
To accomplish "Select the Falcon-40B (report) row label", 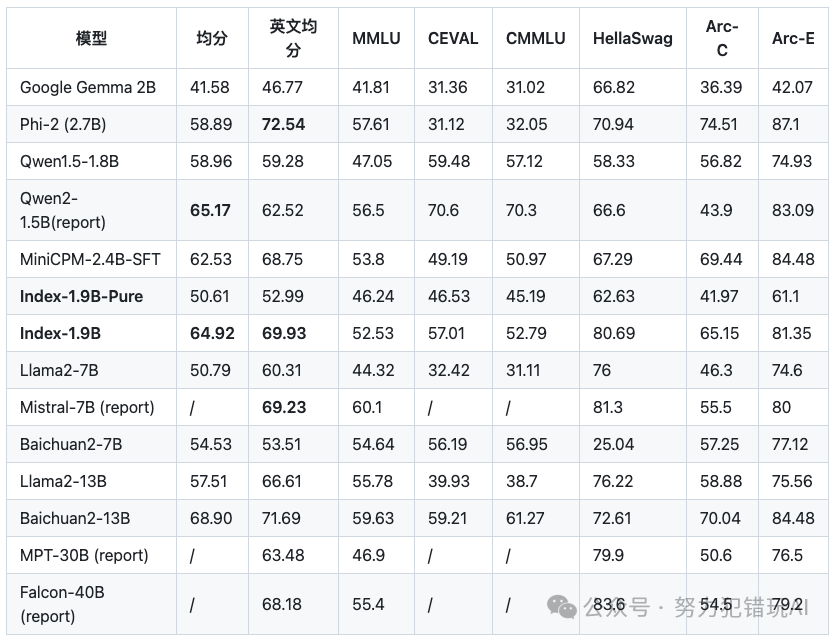I will [x=62, y=603].
